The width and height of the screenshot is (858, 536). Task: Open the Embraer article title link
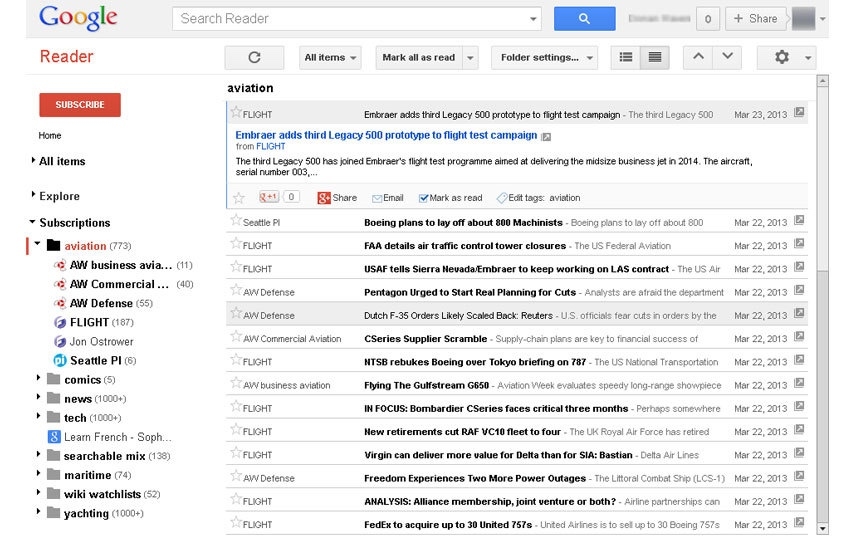pos(386,135)
